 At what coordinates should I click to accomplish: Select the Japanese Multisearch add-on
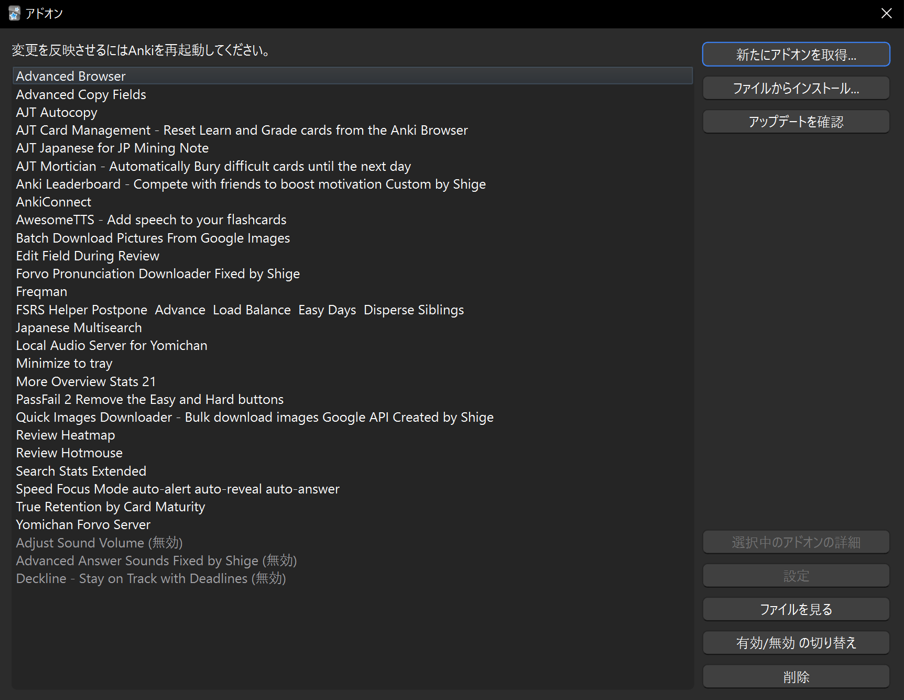(x=78, y=327)
